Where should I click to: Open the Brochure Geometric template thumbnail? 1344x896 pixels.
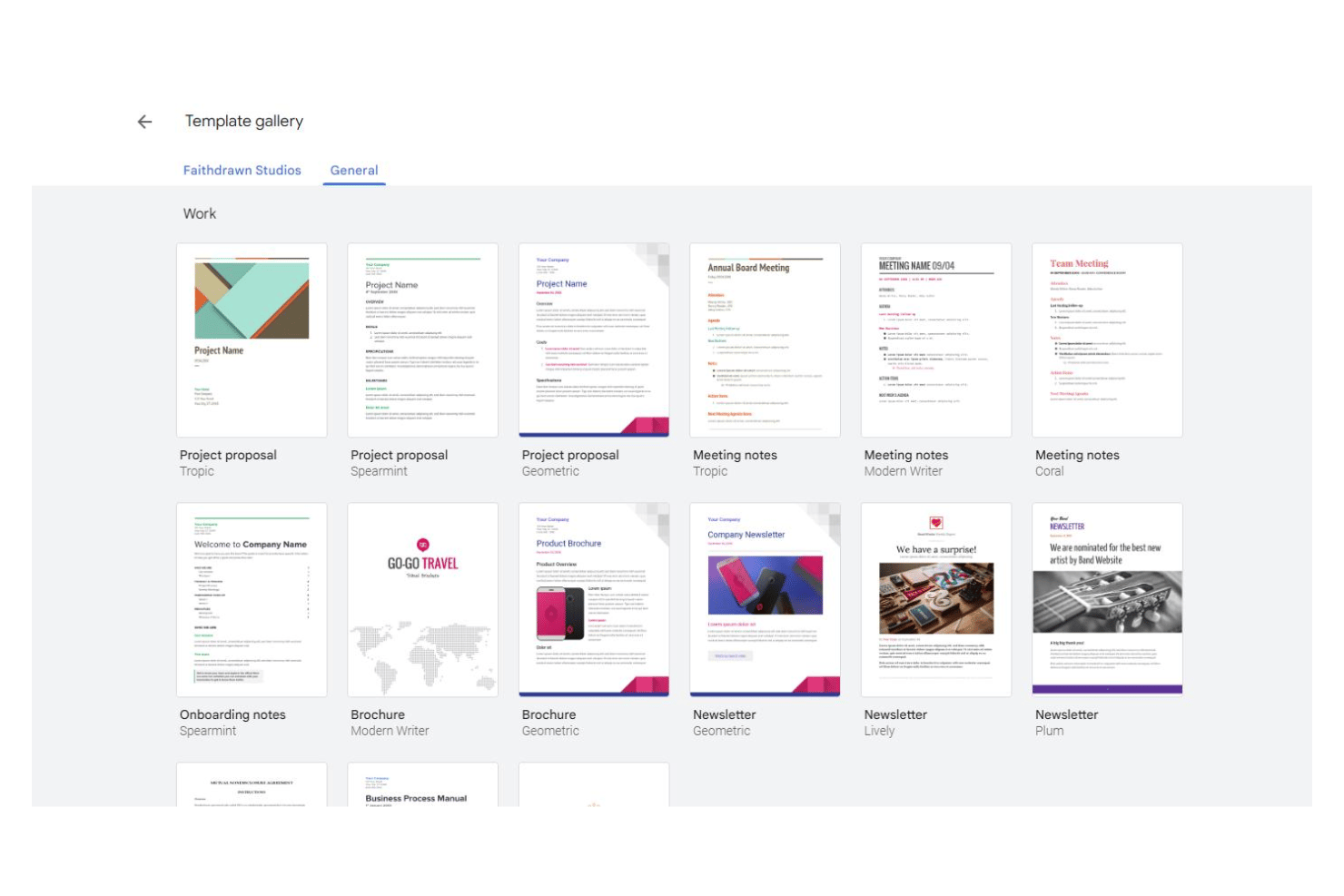[594, 600]
